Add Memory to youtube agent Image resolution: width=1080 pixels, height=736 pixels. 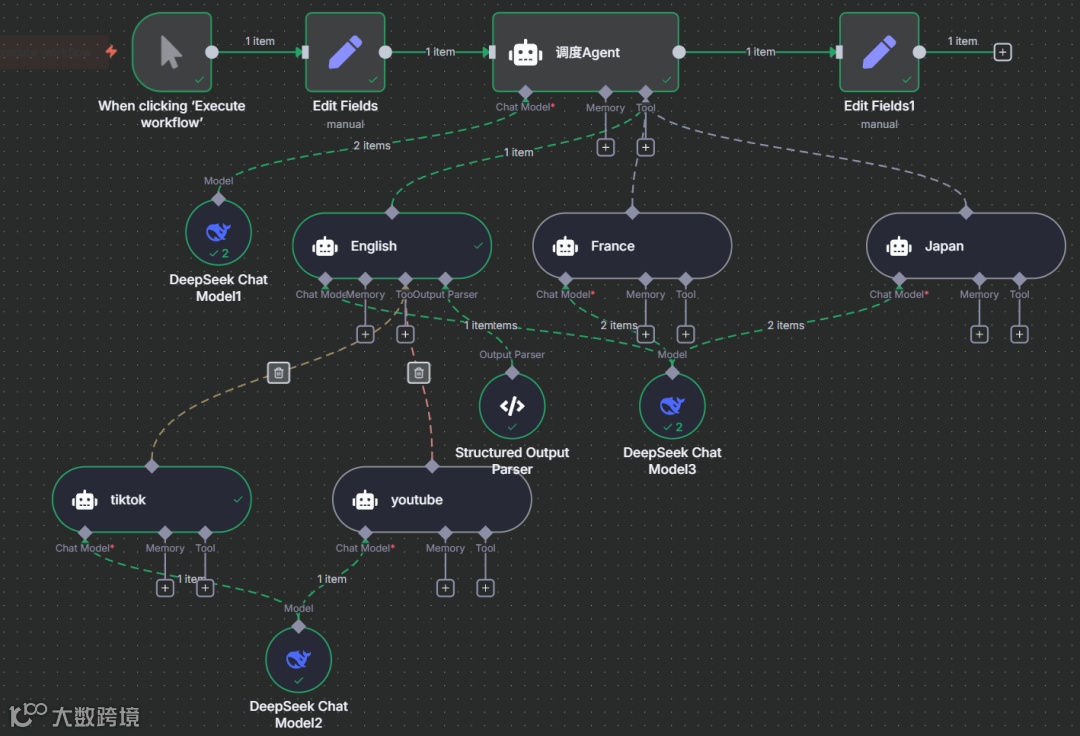445,588
